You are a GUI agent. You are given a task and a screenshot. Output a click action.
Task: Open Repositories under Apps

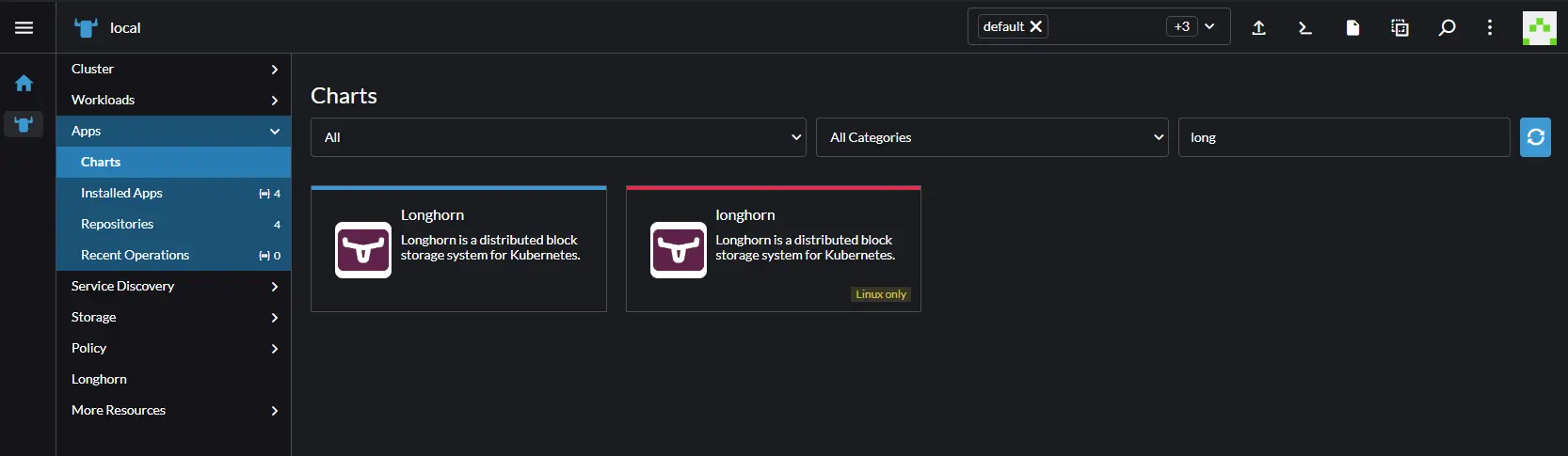pos(118,224)
